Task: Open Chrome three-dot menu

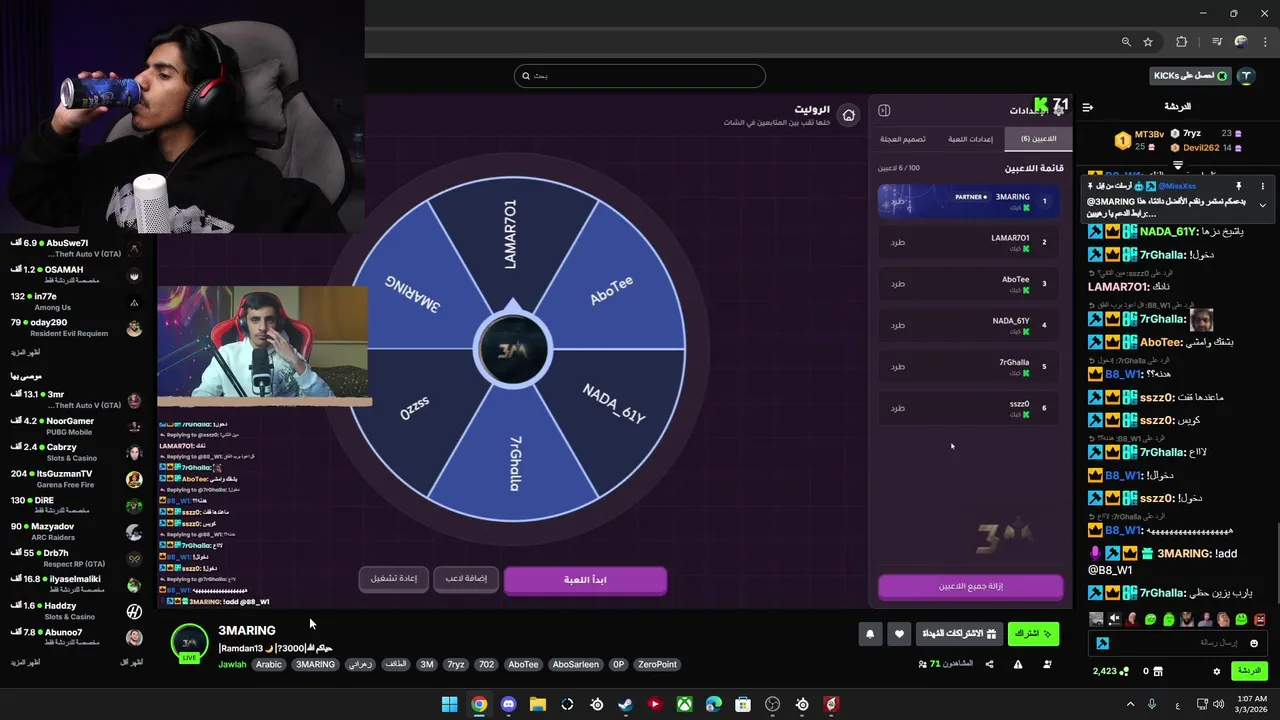Action: [1264, 42]
